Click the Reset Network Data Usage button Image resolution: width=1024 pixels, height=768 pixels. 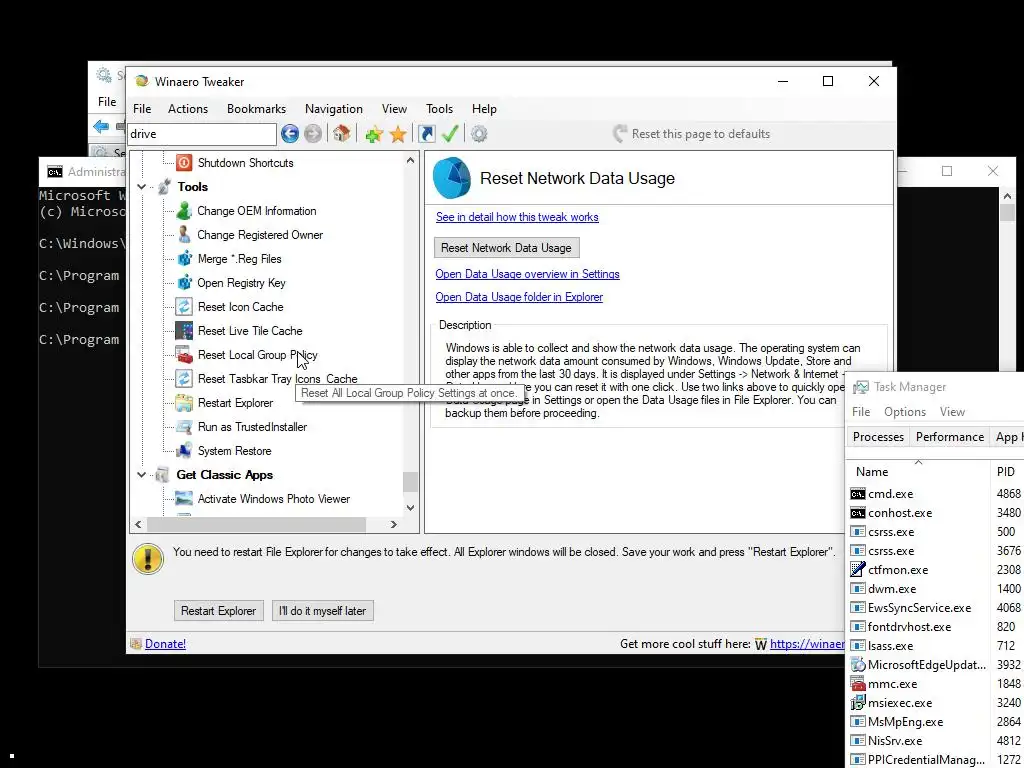(x=506, y=248)
